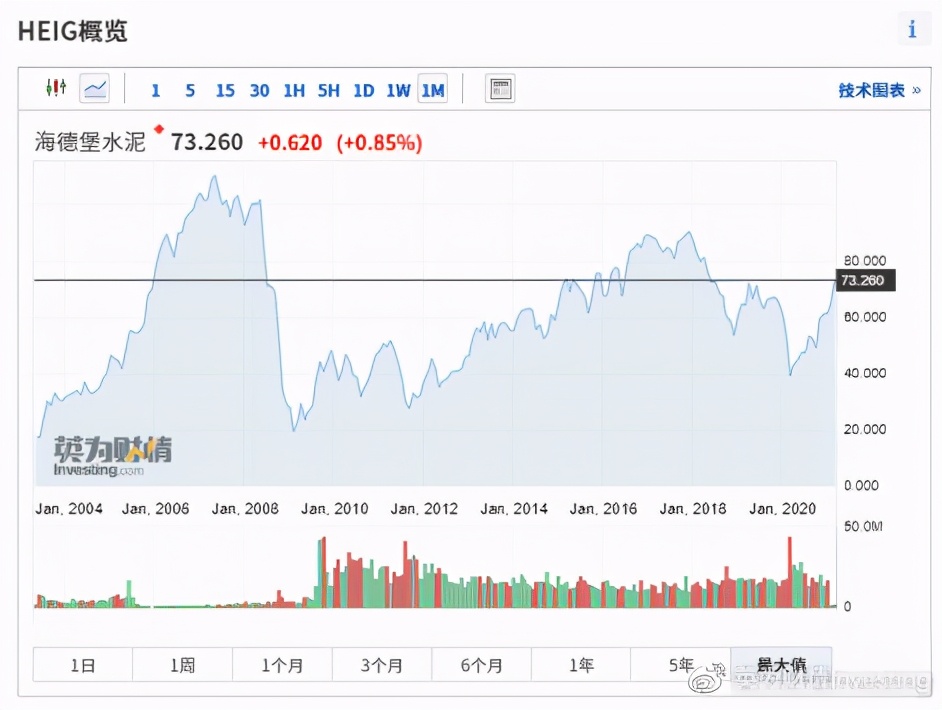Click the key events icon after 1M
Screen dimensions: 942x710
pos(500,88)
